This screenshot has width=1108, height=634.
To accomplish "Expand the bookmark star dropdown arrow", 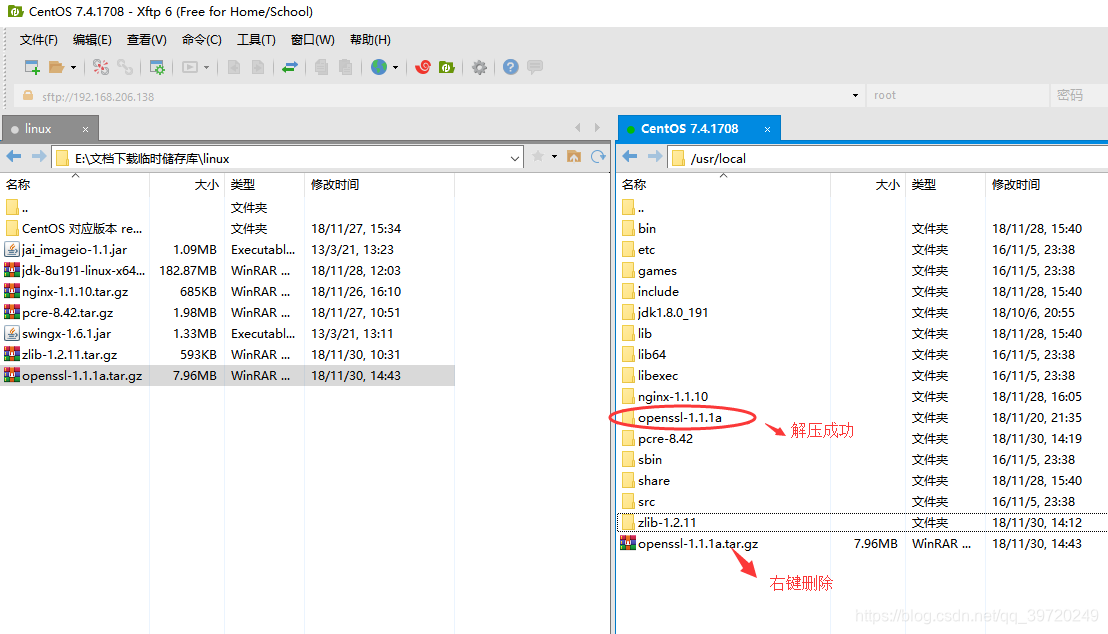I will click(554, 156).
